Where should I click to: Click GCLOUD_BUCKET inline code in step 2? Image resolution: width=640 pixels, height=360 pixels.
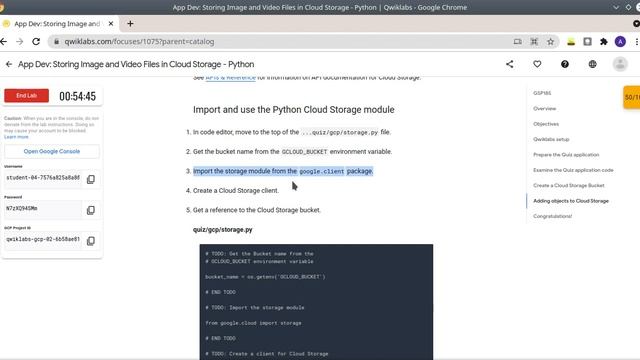point(304,152)
